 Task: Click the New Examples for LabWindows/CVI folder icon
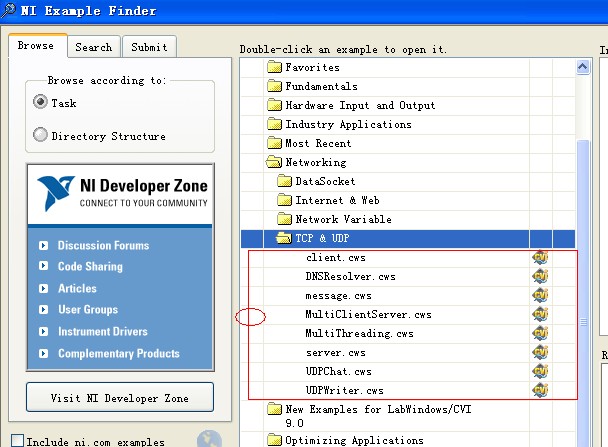pos(275,409)
